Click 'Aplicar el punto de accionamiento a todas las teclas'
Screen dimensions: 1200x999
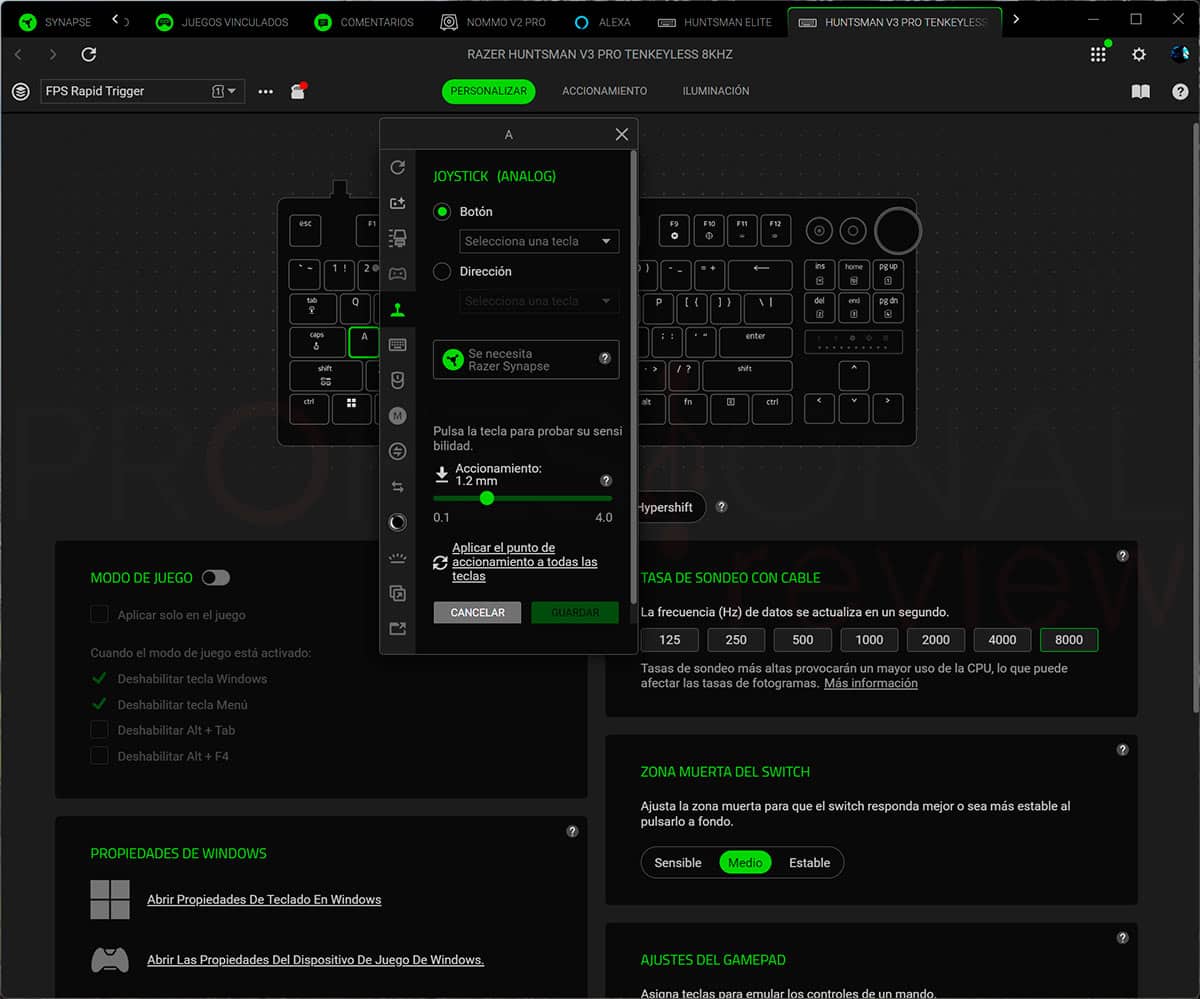click(x=525, y=562)
